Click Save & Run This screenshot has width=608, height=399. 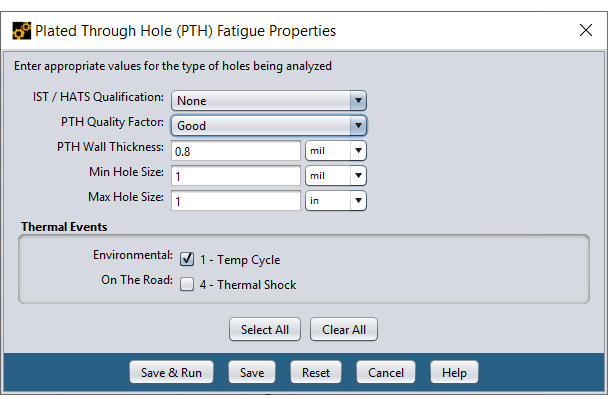(171, 372)
